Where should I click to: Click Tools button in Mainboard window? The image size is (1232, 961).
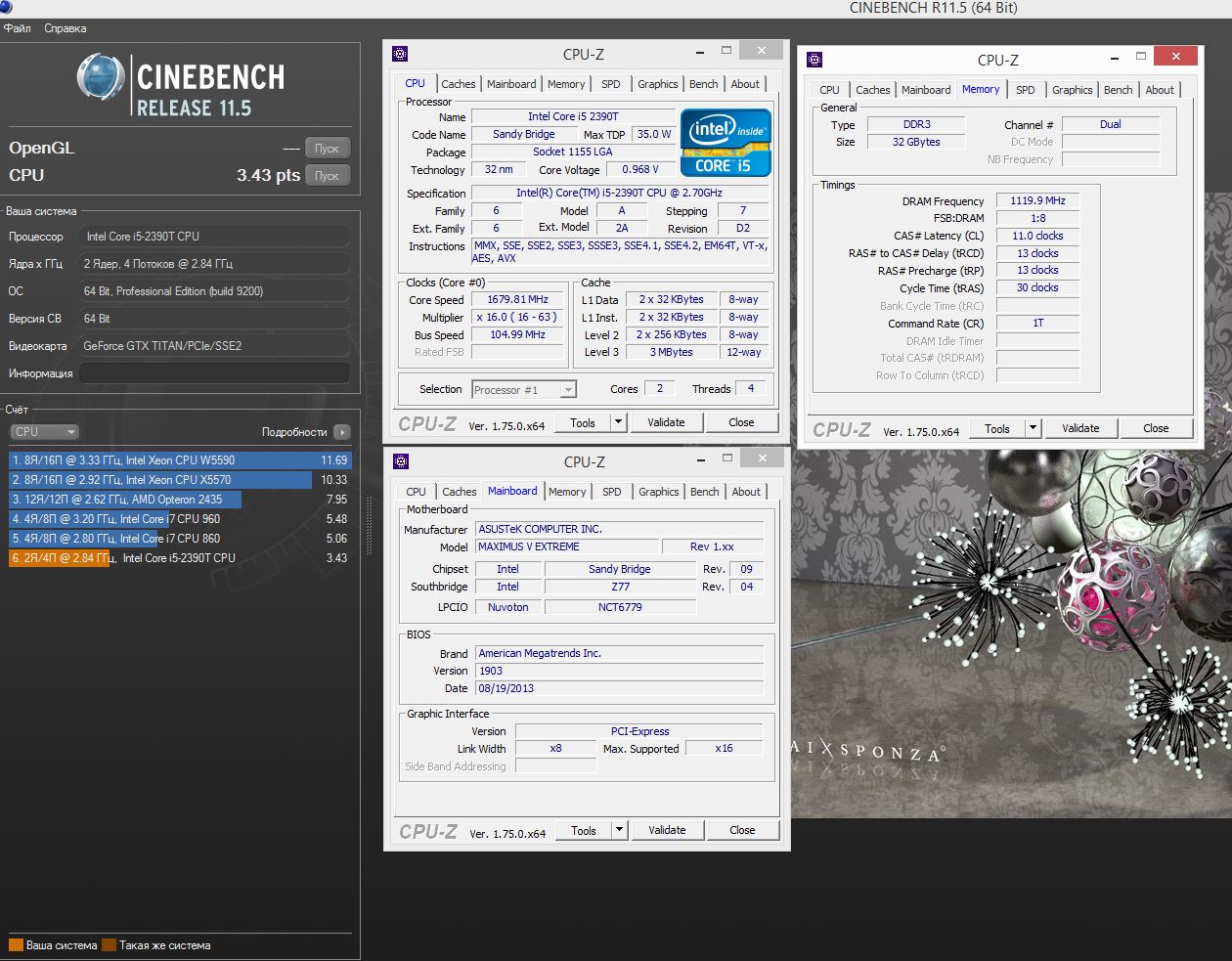584,830
